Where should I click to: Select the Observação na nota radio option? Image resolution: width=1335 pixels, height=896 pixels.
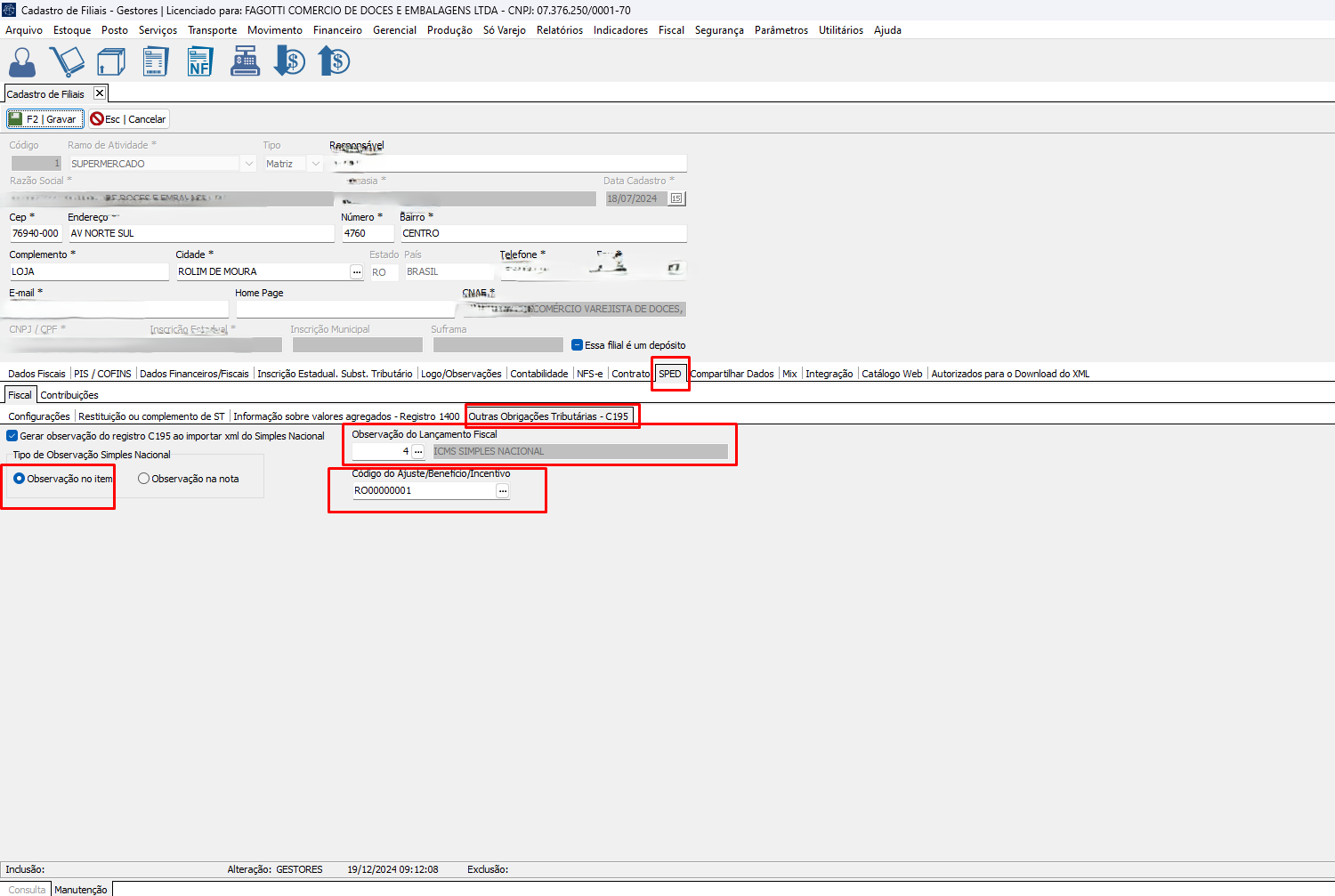(x=144, y=479)
